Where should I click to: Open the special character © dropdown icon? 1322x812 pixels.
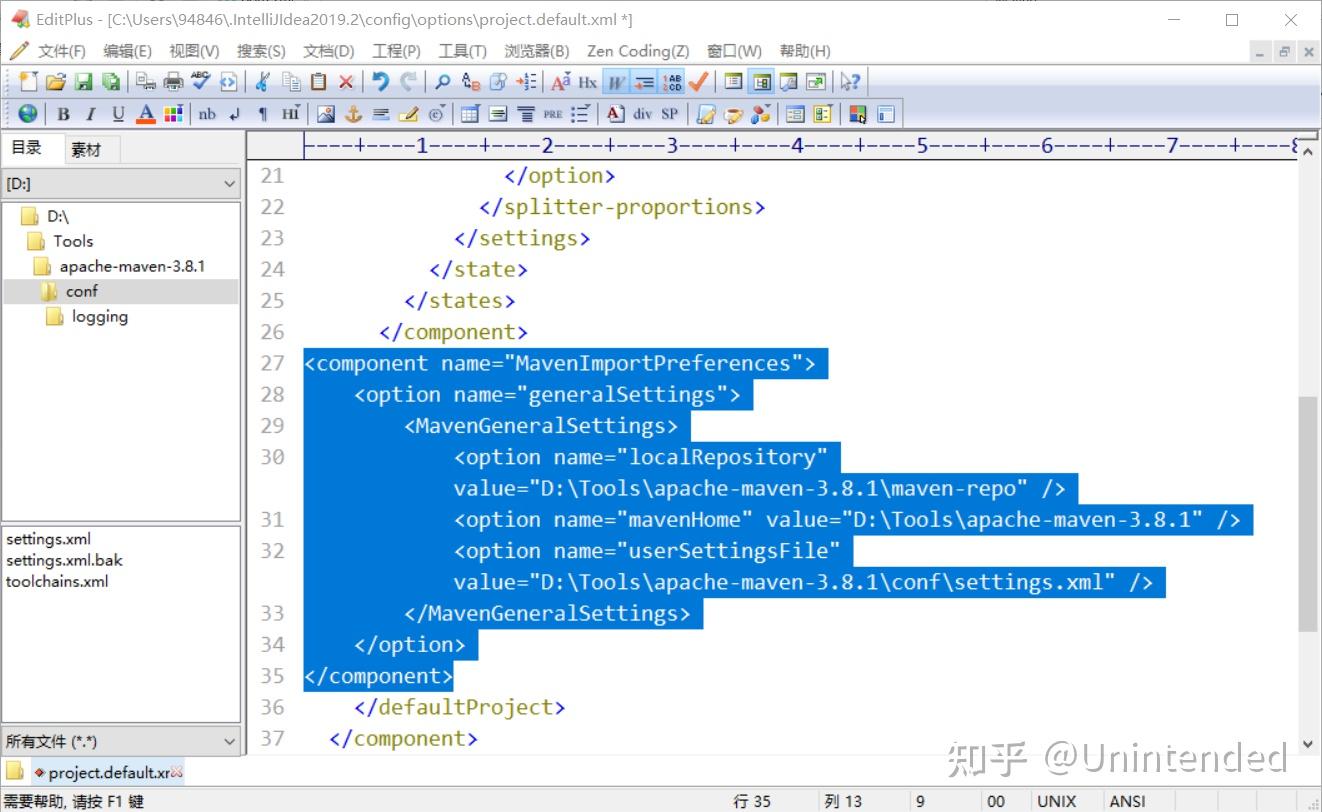[x=437, y=114]
